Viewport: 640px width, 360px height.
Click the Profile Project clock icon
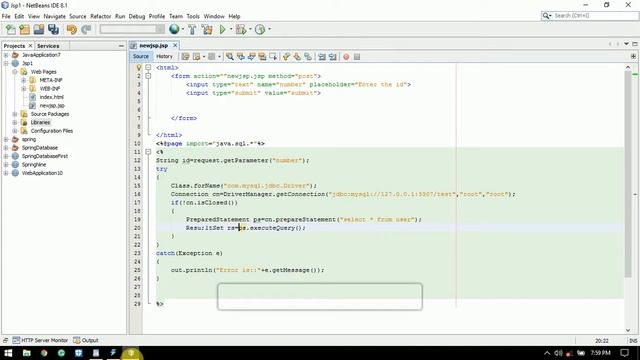point(260,29)
